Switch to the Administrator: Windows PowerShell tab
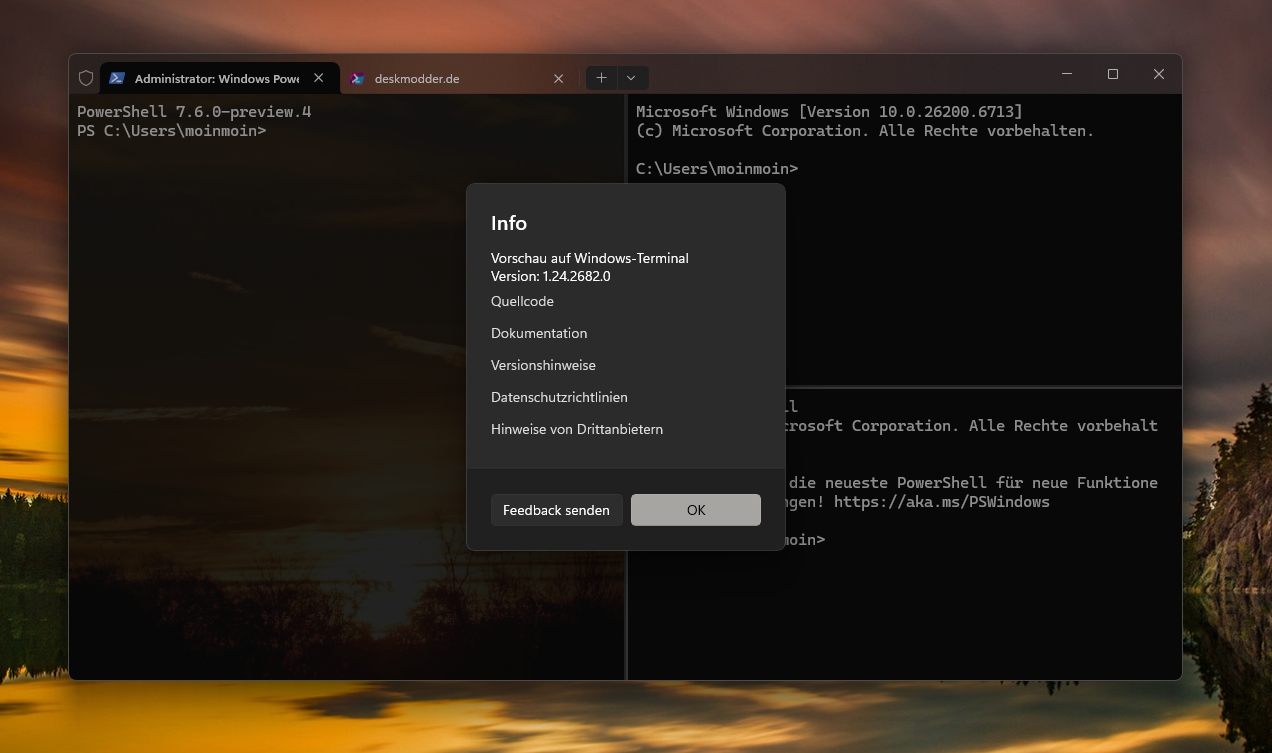This screenshot has width=1272, height=753. click(x=218, y=78)
